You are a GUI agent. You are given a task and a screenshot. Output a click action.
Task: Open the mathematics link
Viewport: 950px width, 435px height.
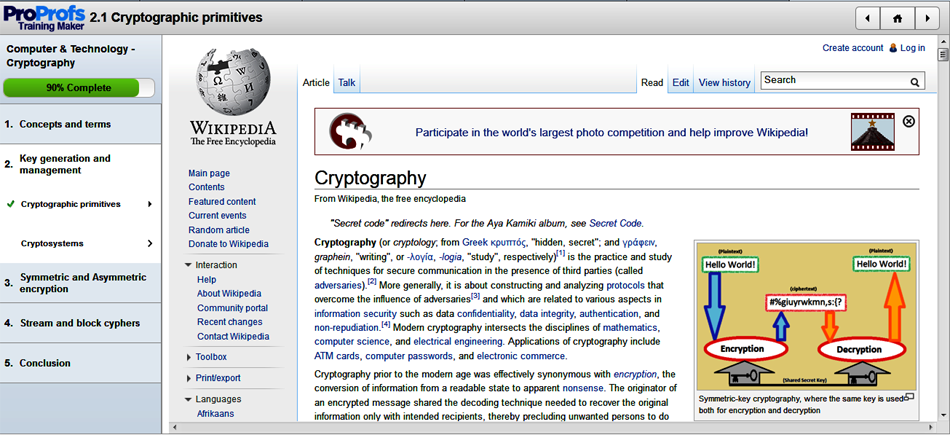pyautogui.click(x=630, y=328)
